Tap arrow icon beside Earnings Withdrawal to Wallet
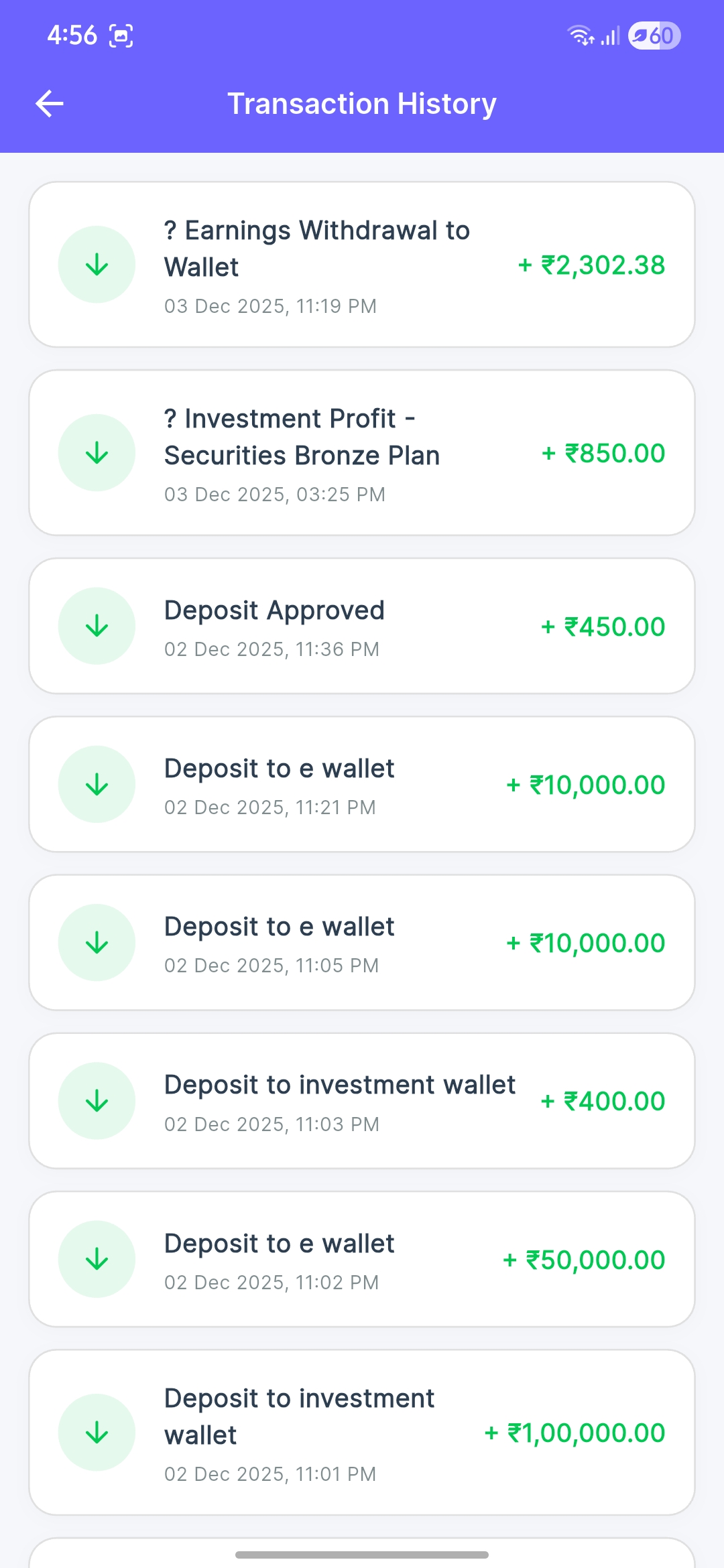The height and width of the screenshot is (1568, 724). point(97,265)
